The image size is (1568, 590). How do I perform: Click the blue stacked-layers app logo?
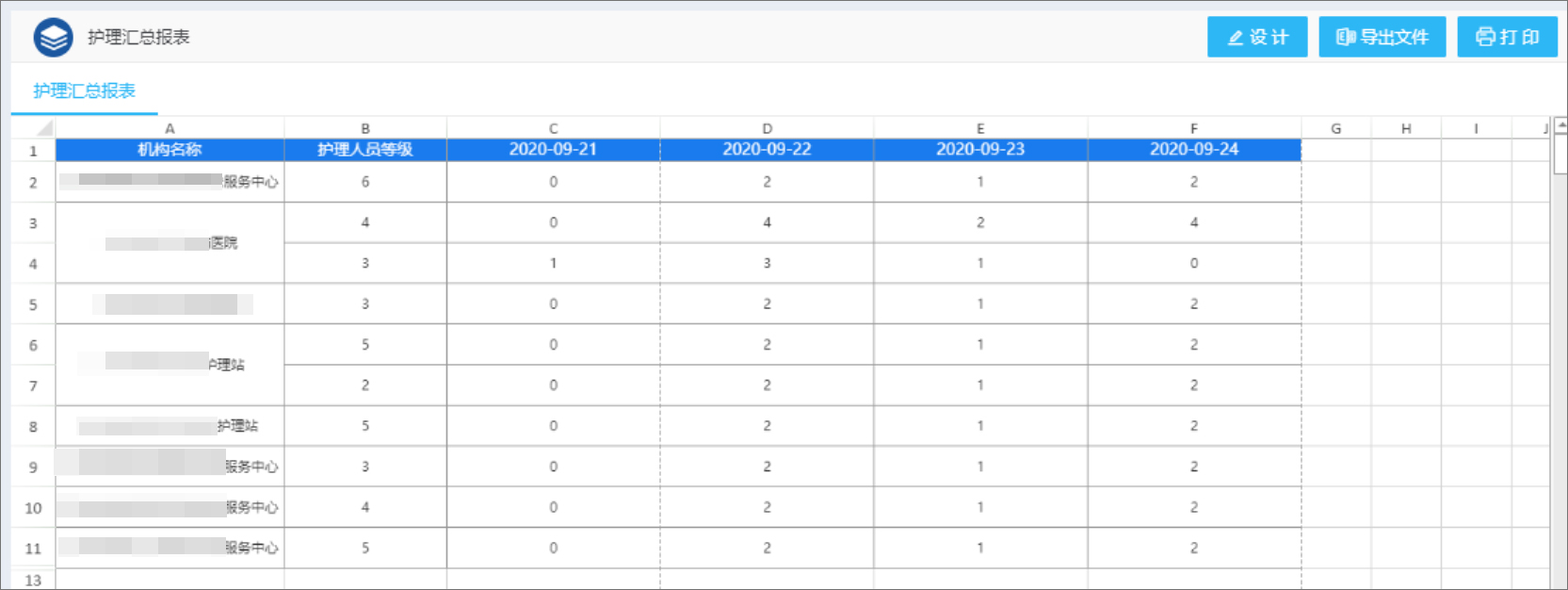click(x=53, y=38)
